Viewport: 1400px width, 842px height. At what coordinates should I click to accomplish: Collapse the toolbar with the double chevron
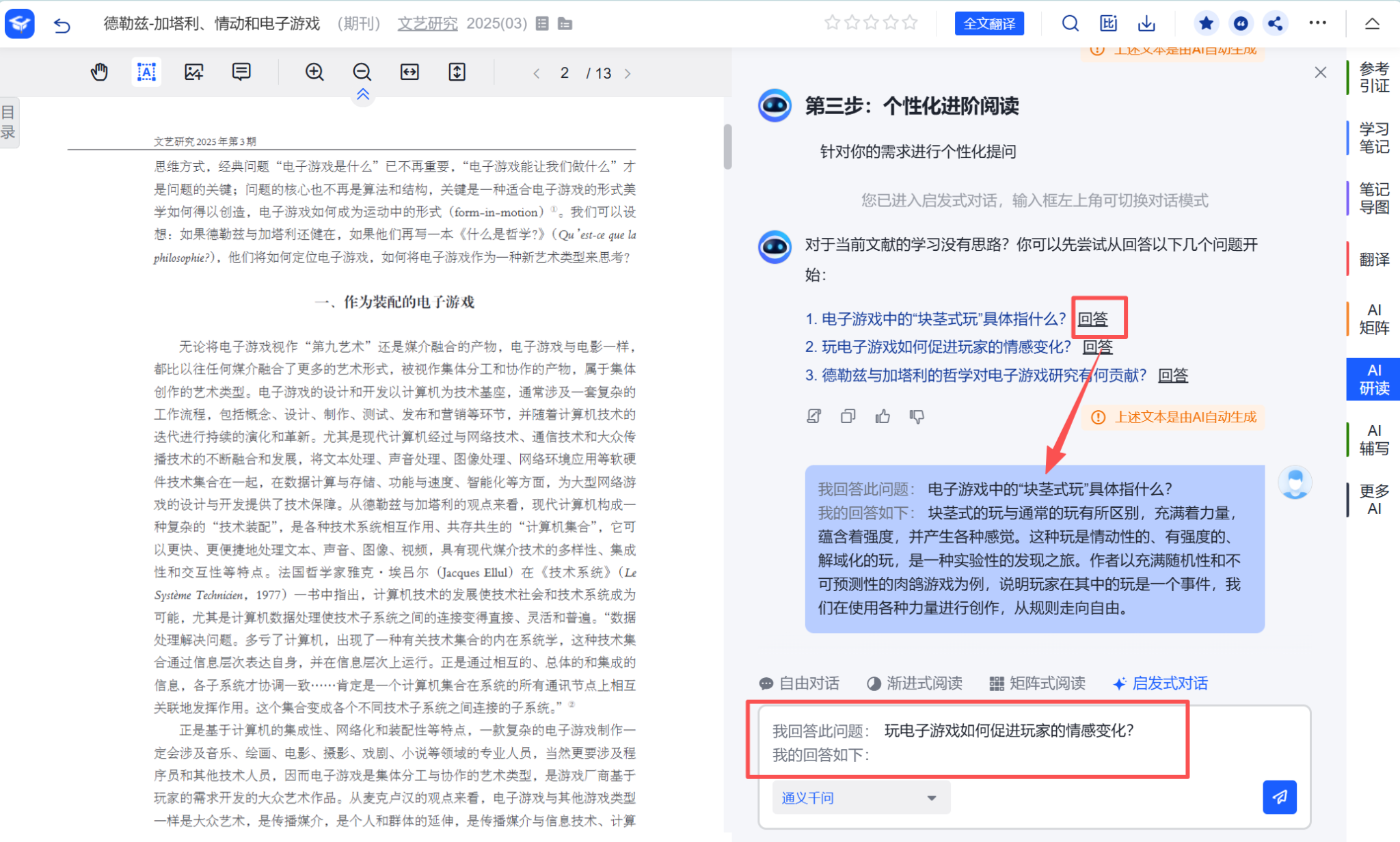(x=363, y=94)
